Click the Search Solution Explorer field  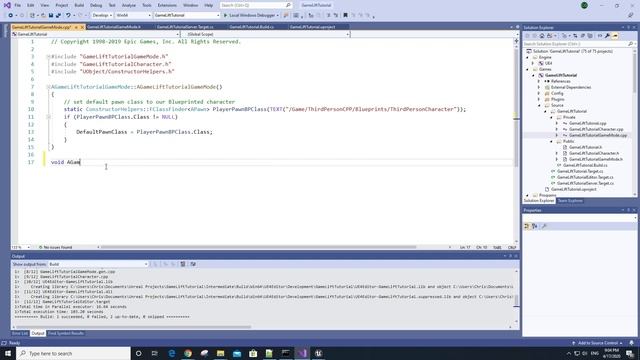pyautogui.click(x=579, y=44)
